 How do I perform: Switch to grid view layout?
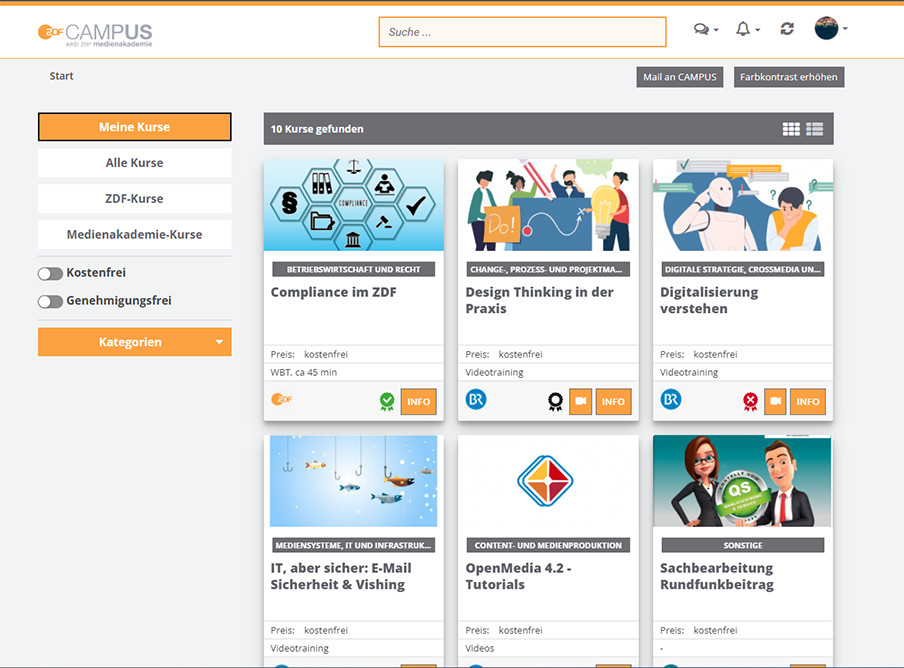(x=791, y=129)
